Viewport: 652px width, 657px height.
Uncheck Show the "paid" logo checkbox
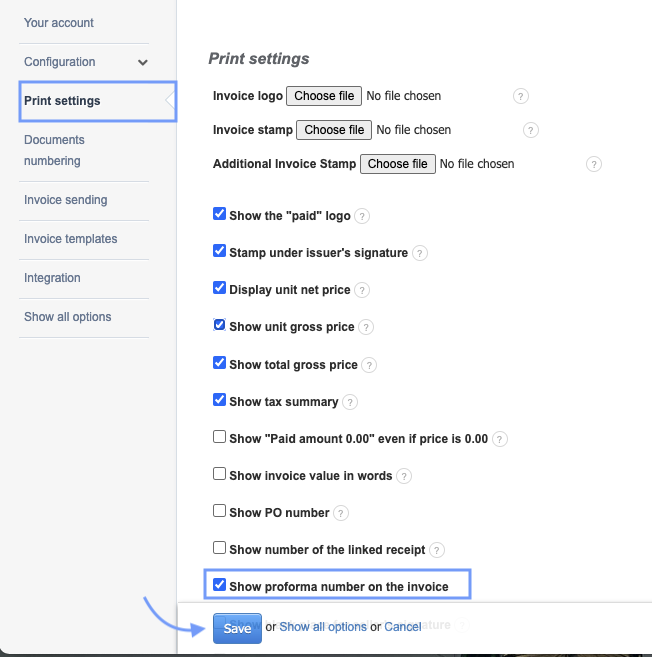point(220,214)
